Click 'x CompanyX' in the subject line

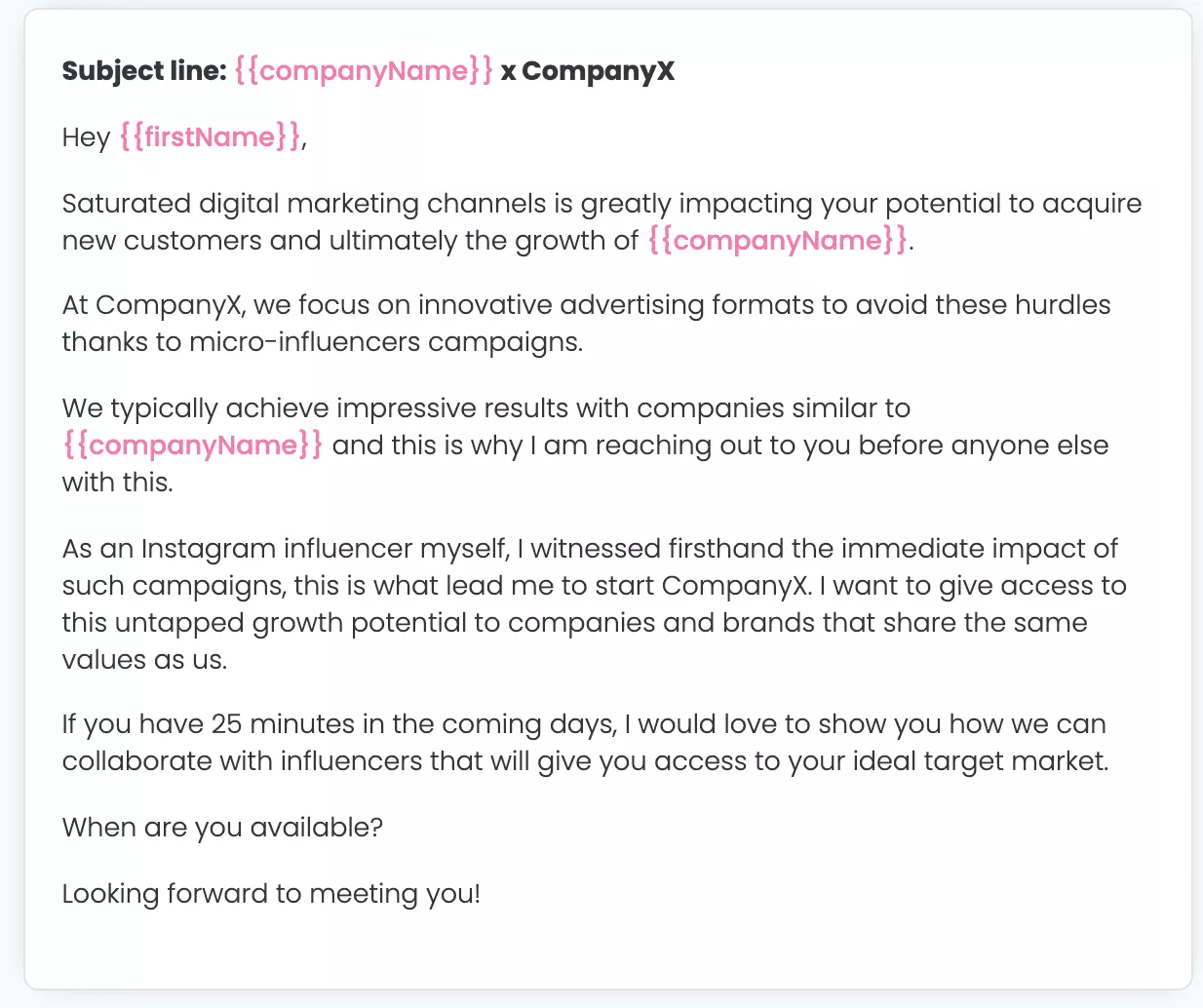click(x=588, y=71)
